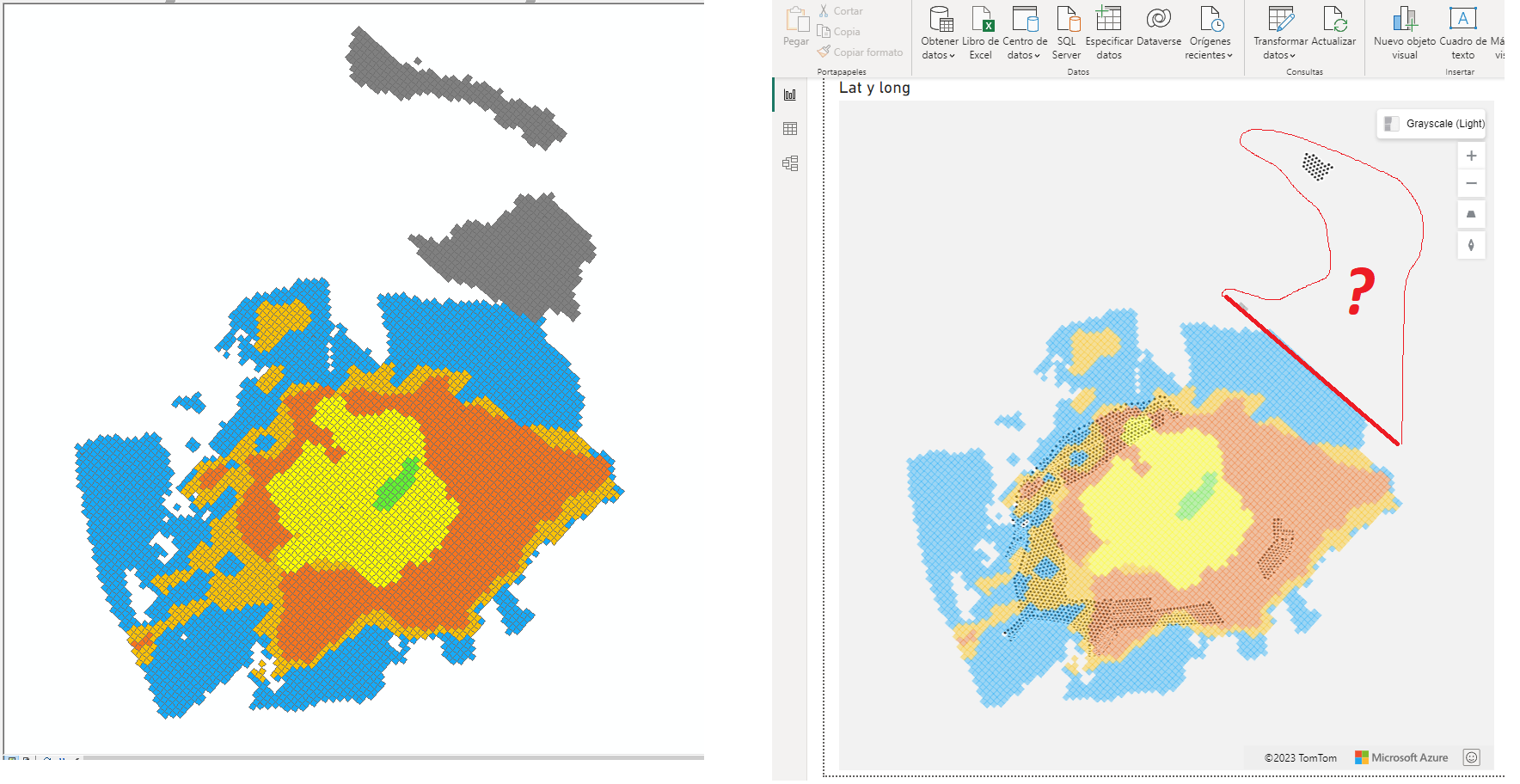Click the ©2023 TomTom attribution
Image resolution: width=1520 pixels, height=784 pixels.
pyautogui.click(x=1300, y=758)
